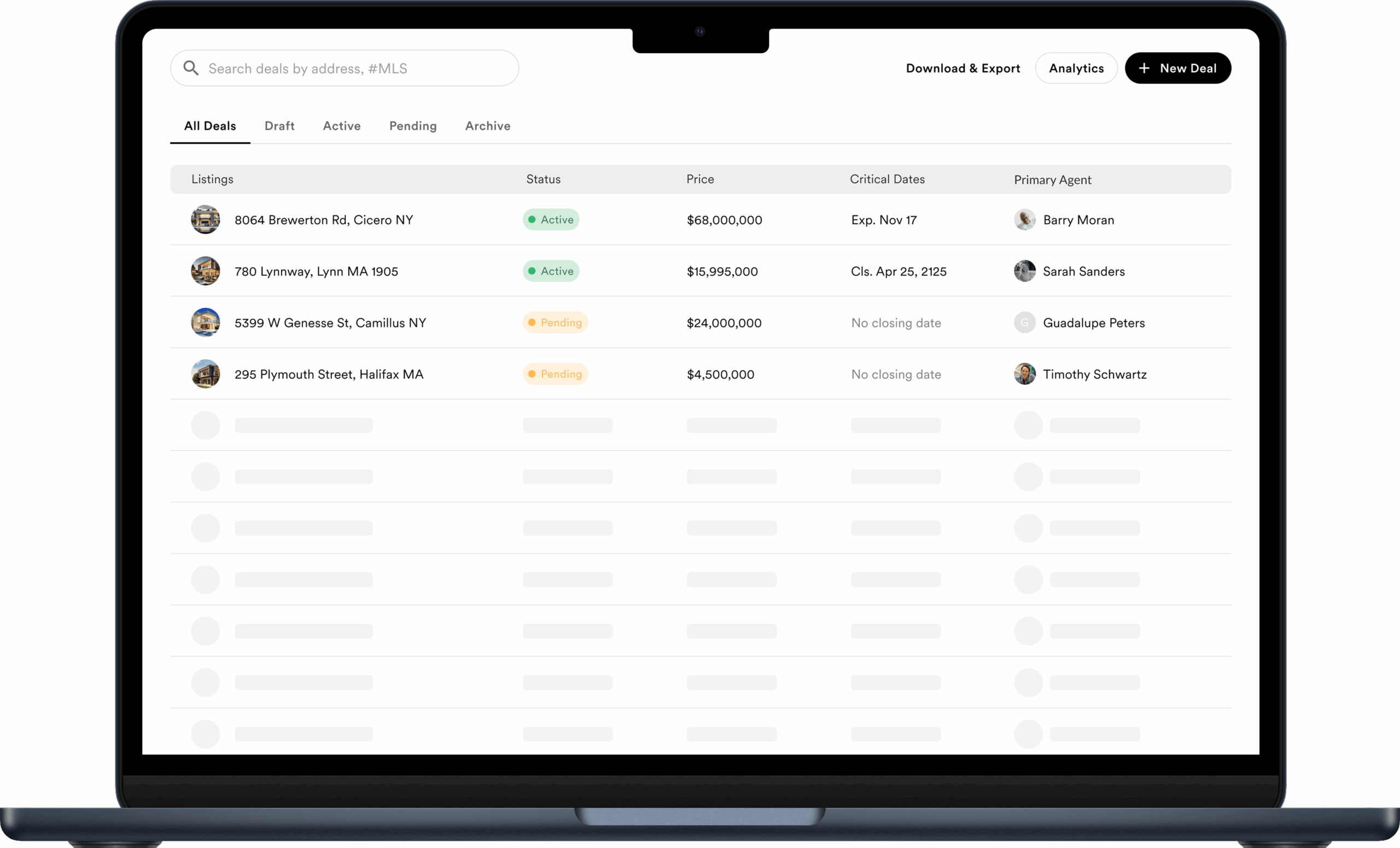Open Sarah Sanders' avatar
This screenshot has width=1400, height=848.
click(x=1024, y=271)
